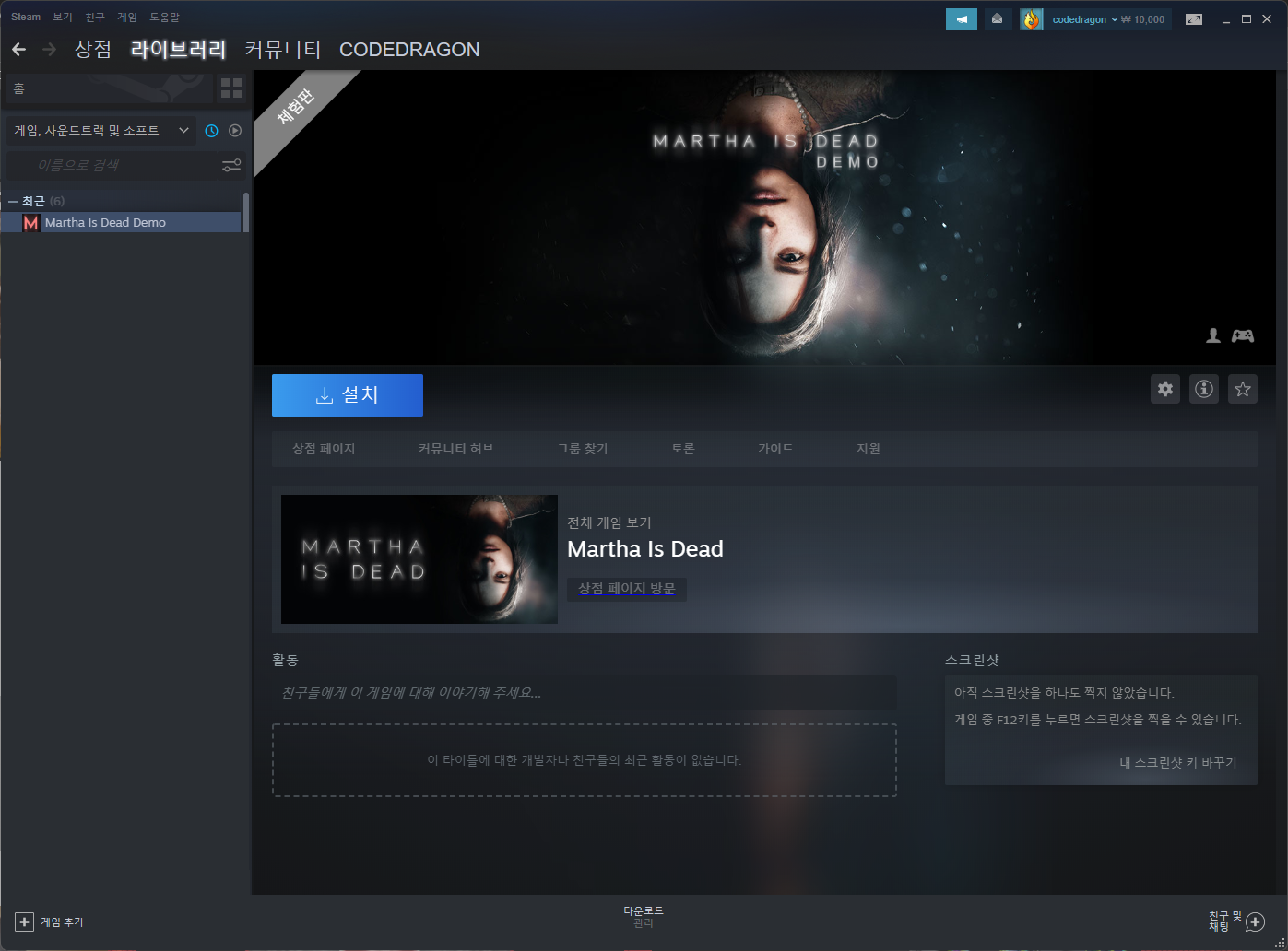Open the 도움말 menu
The width and height of the screenshot is (1288, 951).
tap(164, 17)
